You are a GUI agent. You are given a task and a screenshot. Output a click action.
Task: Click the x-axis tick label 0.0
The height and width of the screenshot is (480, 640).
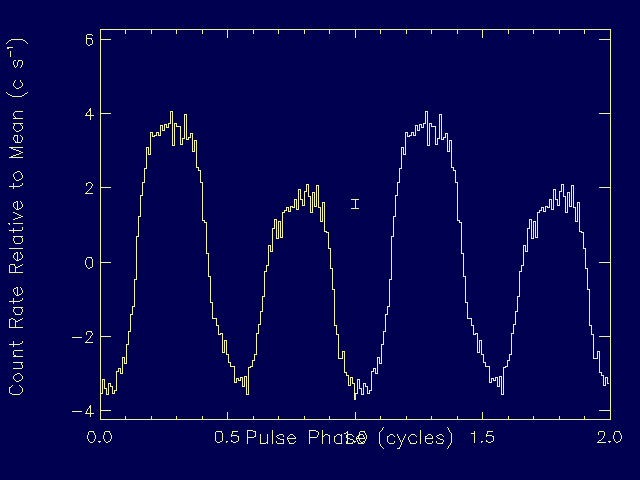click(100, 438)
